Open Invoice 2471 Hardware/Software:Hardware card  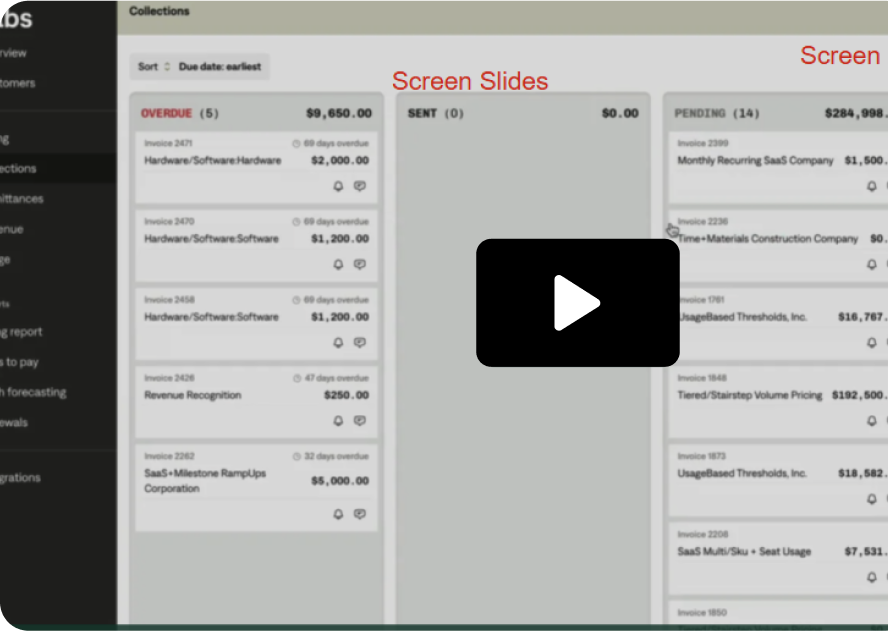point(256,168)
